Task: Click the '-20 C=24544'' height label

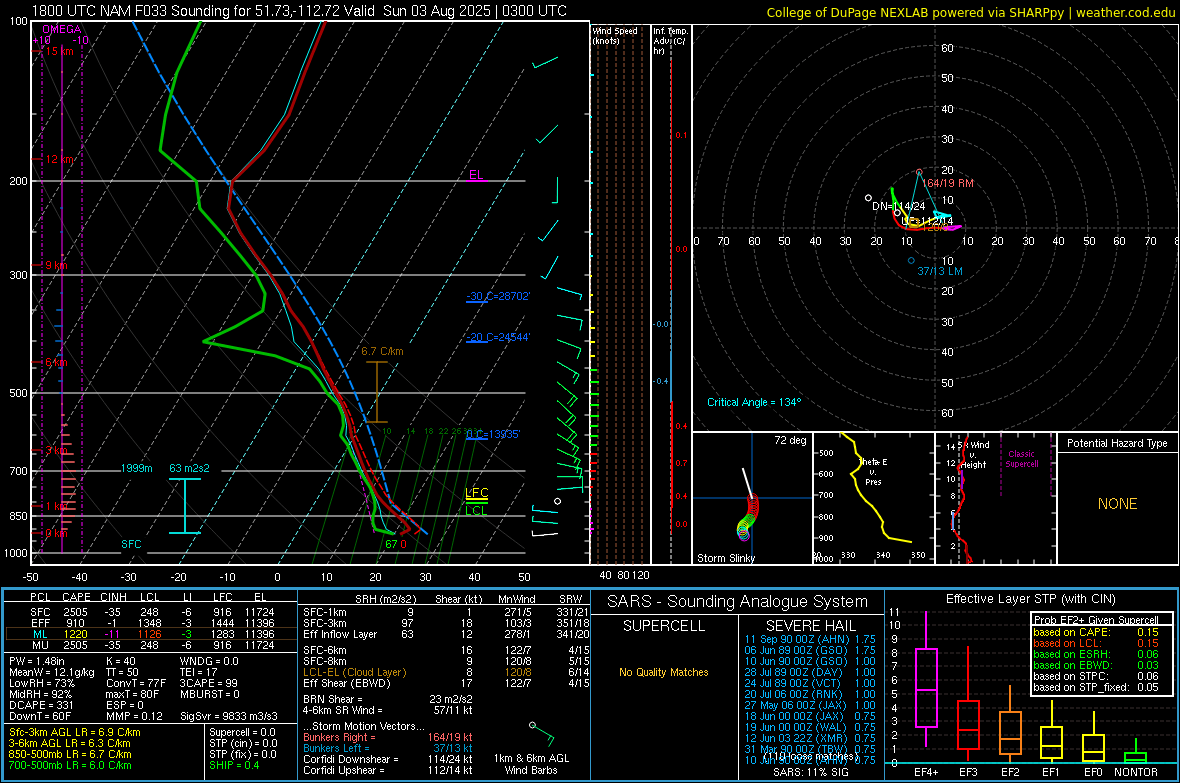Action: coord(498,337)
